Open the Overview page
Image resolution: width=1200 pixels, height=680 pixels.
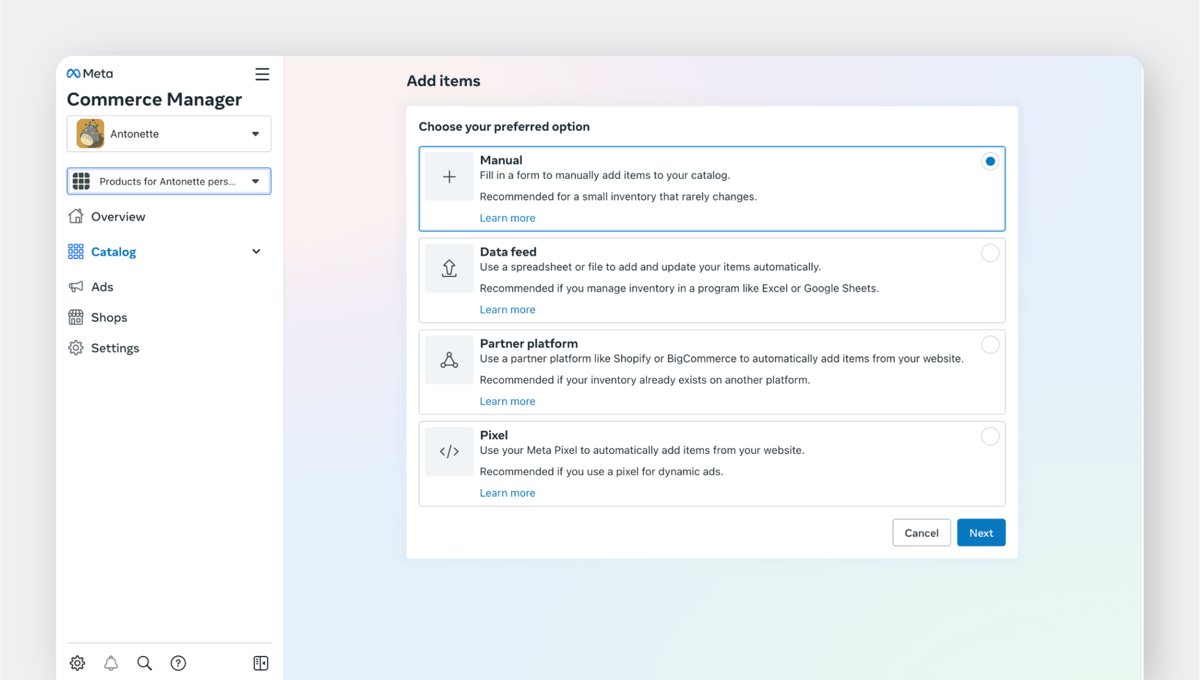pos(116,216)
